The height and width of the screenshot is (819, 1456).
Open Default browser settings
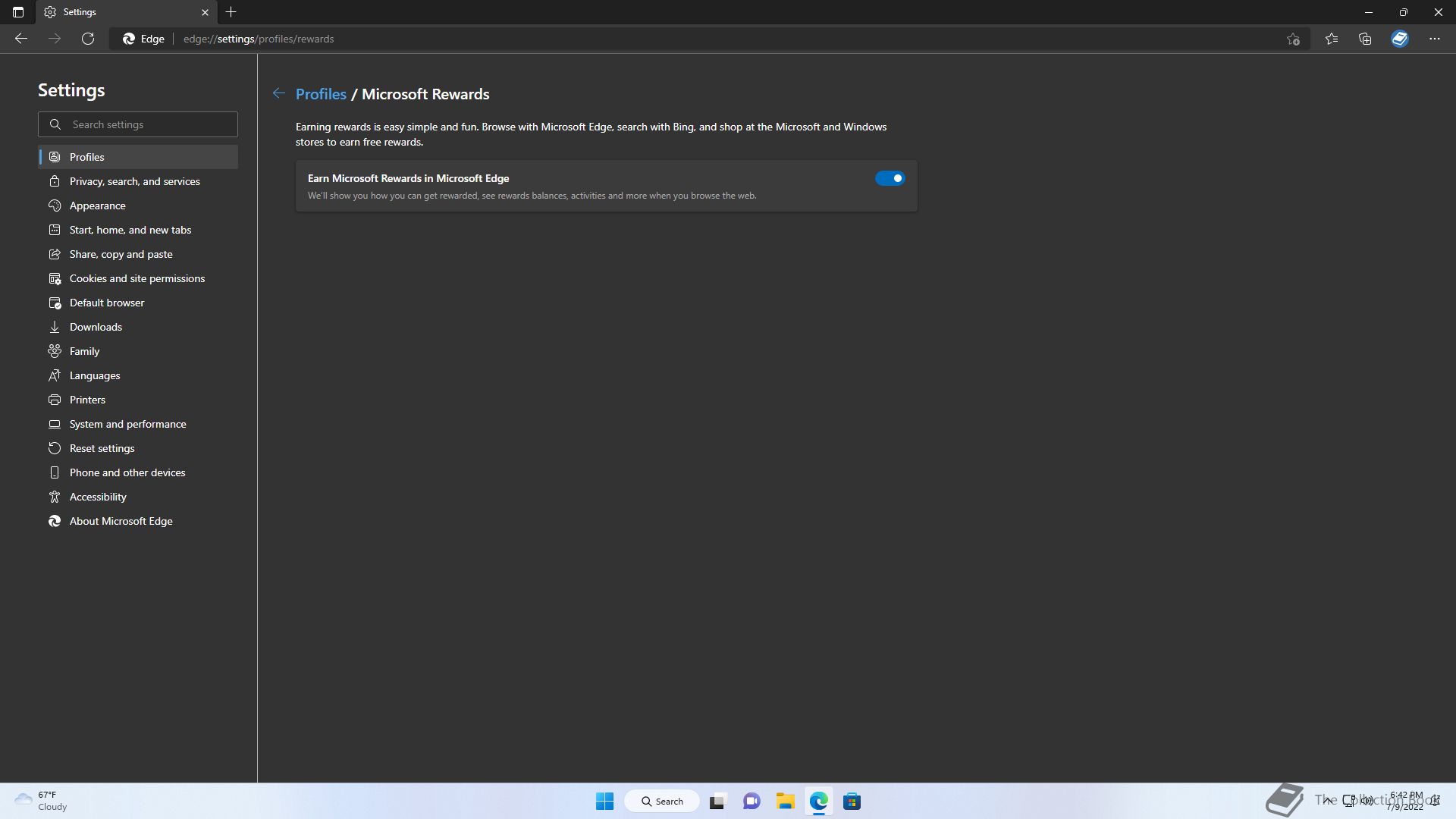138,303
